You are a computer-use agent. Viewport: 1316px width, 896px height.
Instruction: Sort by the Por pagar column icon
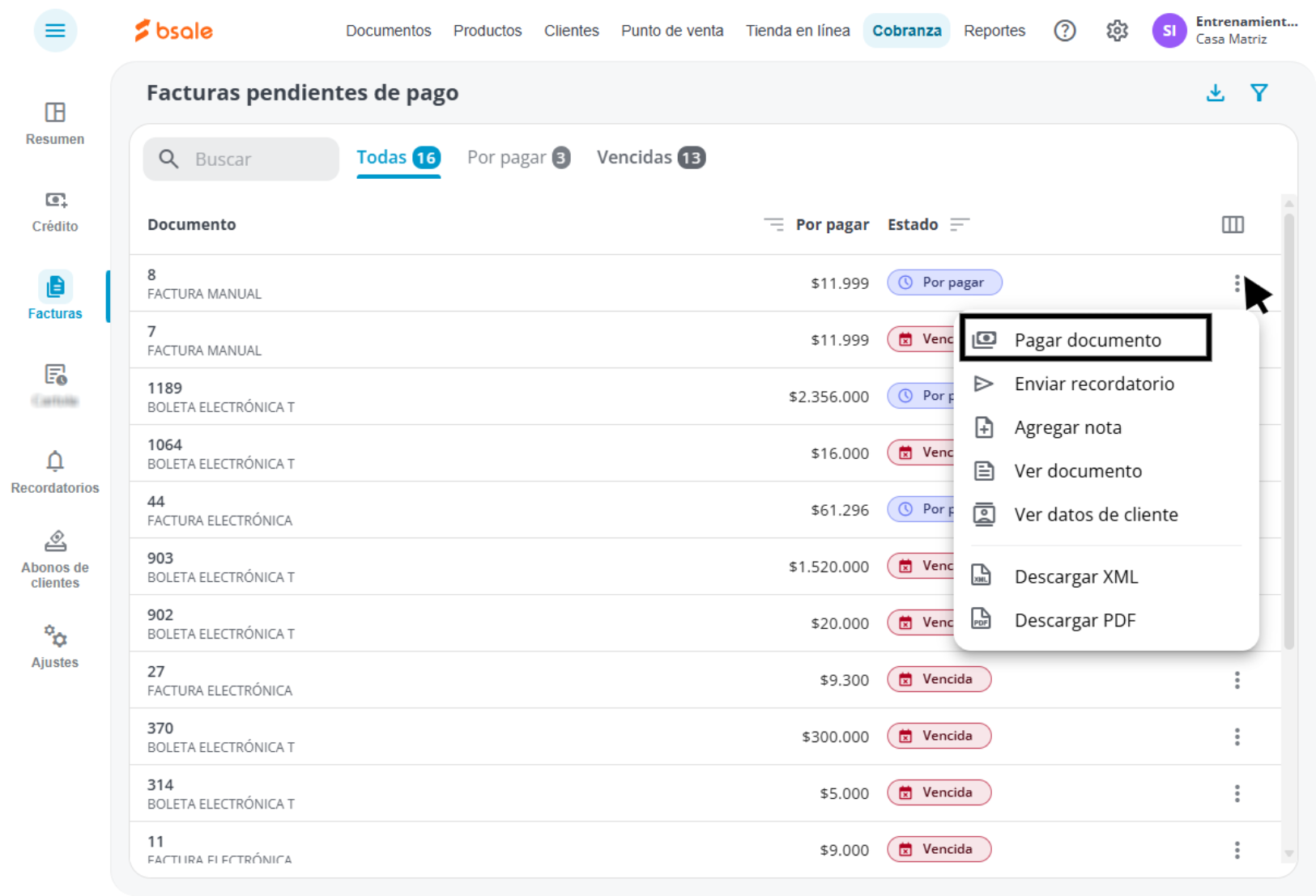point(773,224)
